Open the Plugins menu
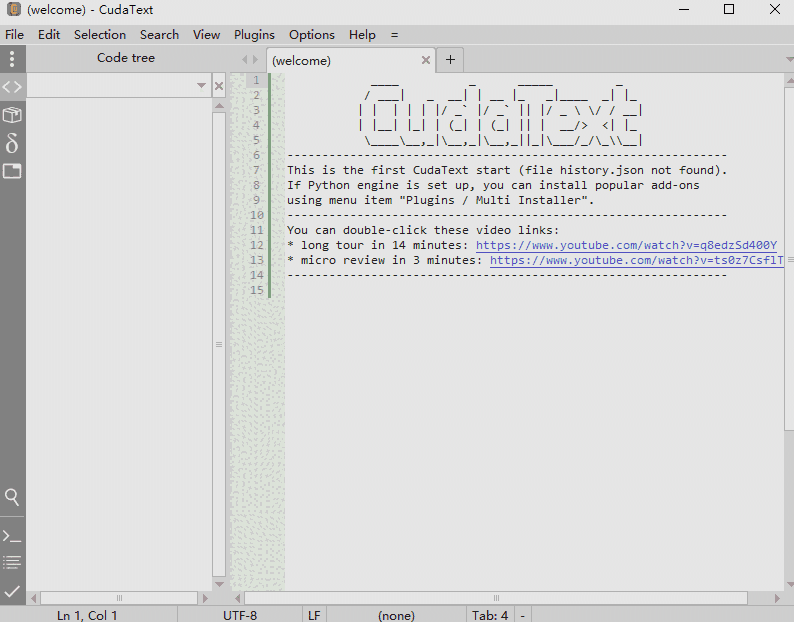The image size is (794, 622). point(254,34)
